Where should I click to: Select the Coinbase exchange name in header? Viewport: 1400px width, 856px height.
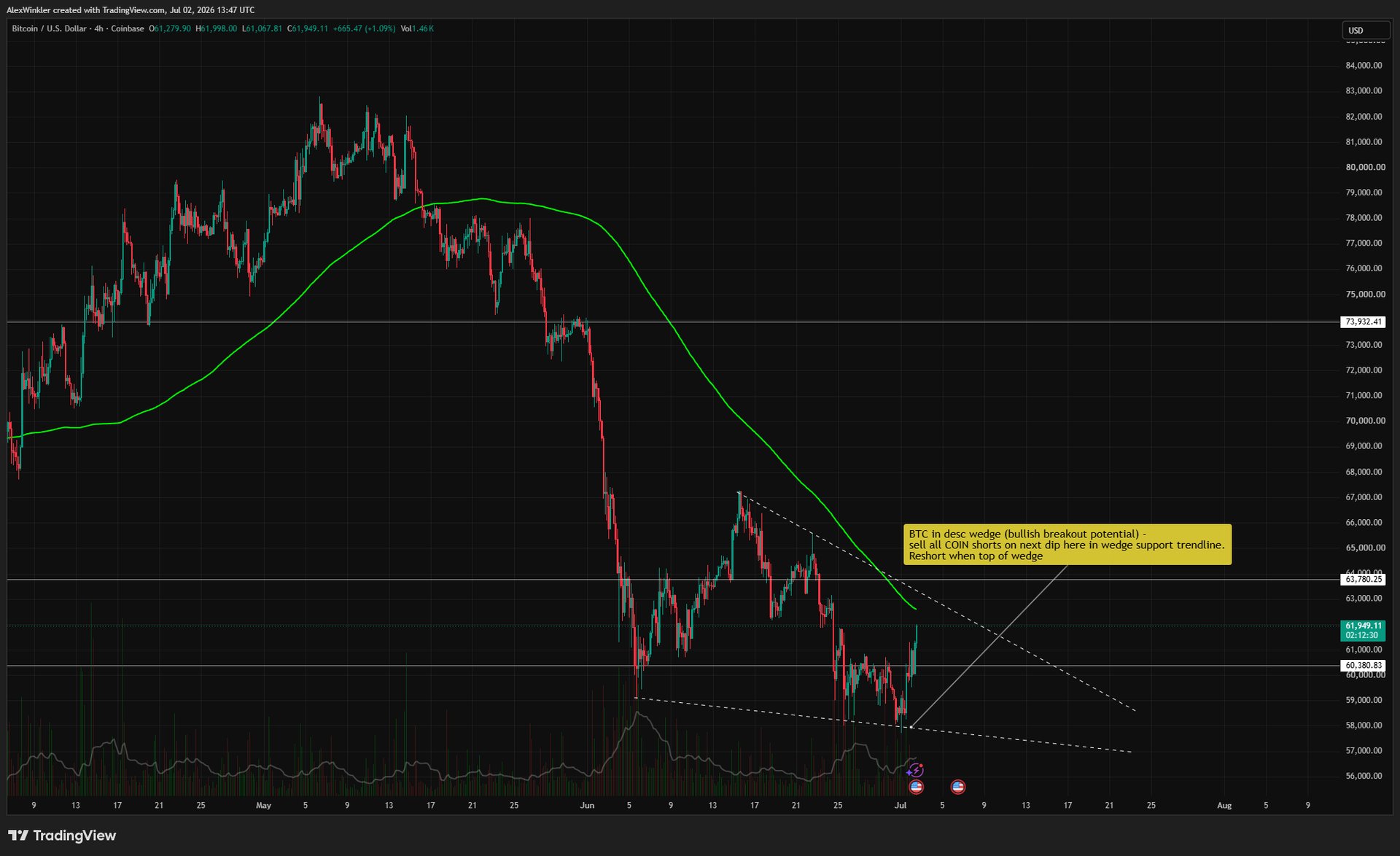[128, 28]
